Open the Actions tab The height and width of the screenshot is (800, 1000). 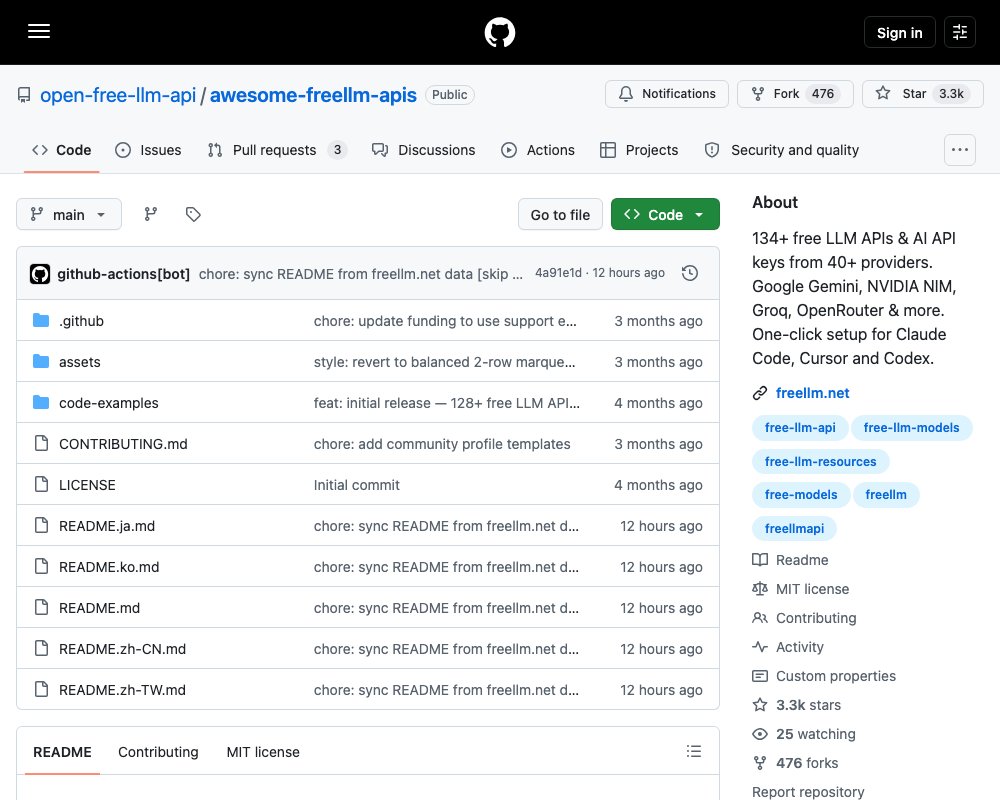pyautogui.click(x=538, y=150)
